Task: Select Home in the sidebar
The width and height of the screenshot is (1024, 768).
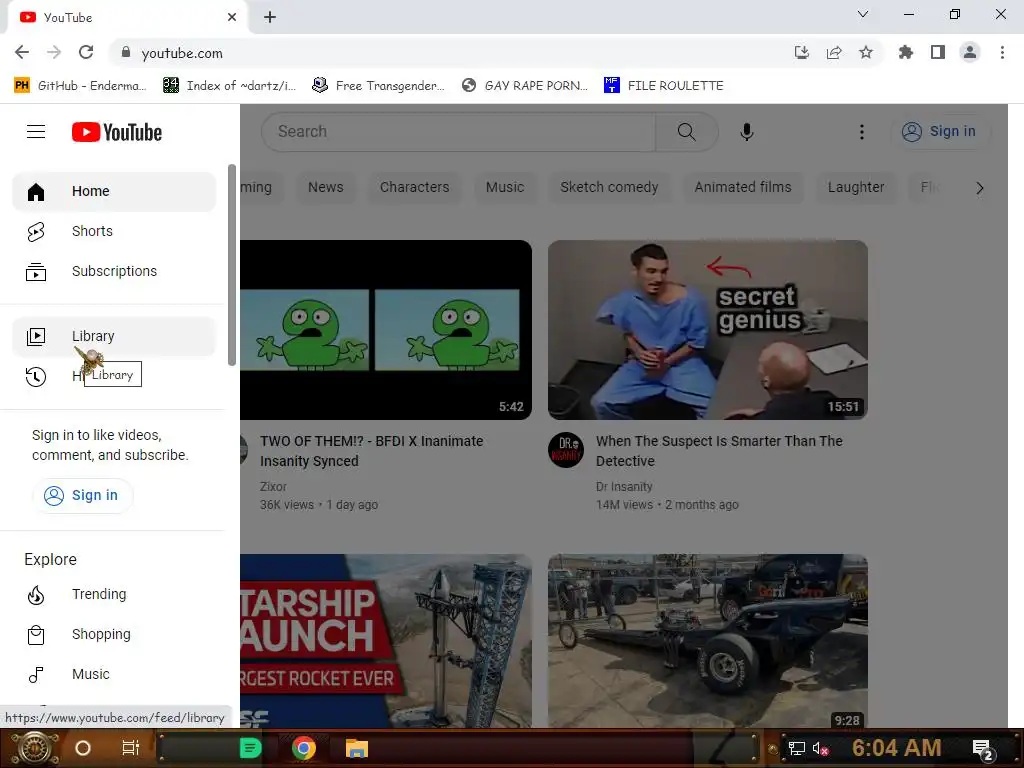Action: pos(114,191)
